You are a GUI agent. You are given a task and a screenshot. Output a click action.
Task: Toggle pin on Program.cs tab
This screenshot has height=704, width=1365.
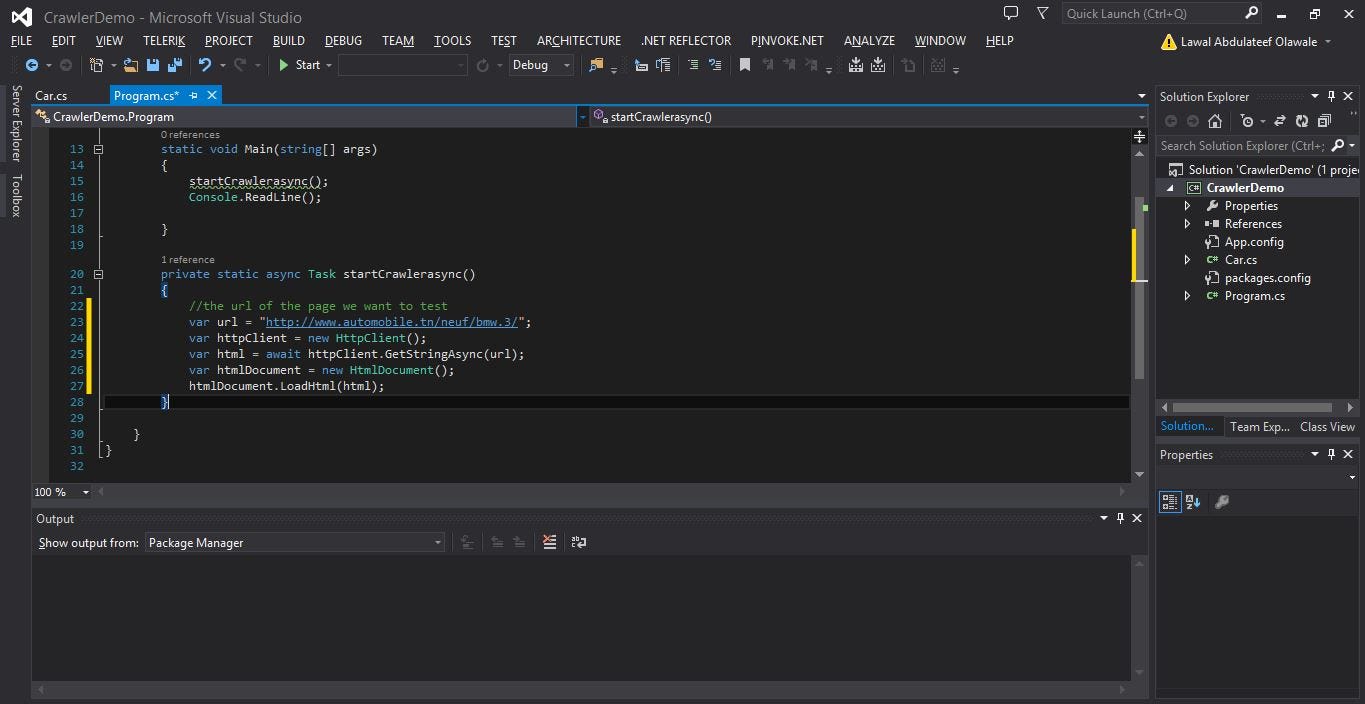194,95
